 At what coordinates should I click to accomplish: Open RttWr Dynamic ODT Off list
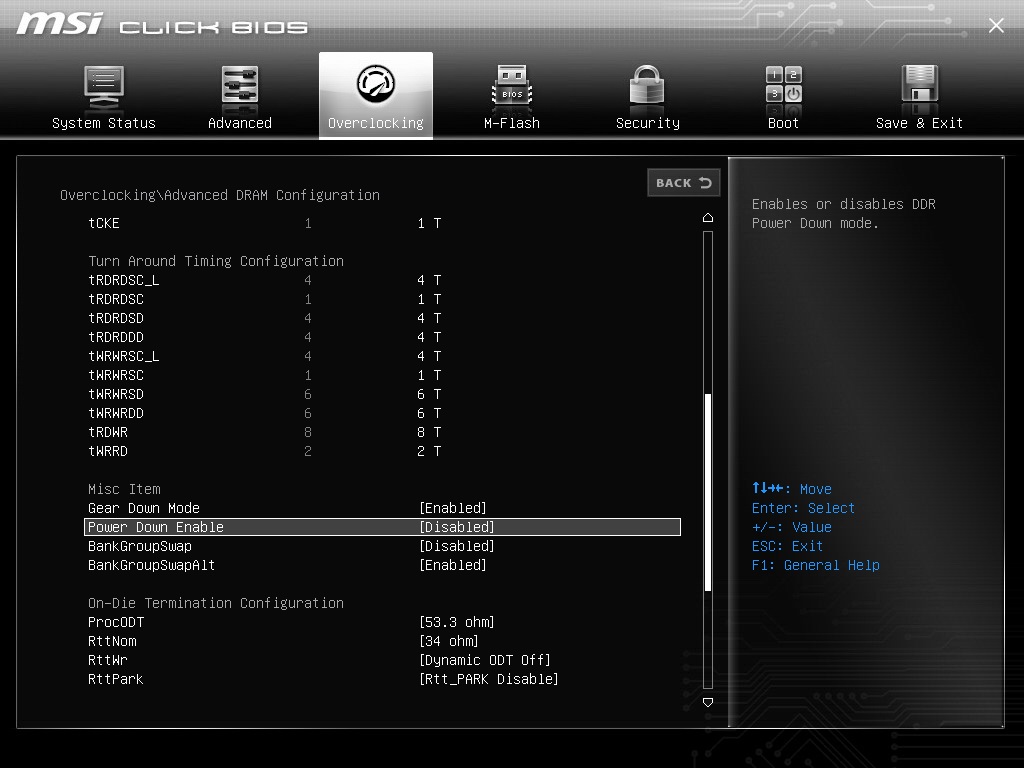[x=485, y=660]
